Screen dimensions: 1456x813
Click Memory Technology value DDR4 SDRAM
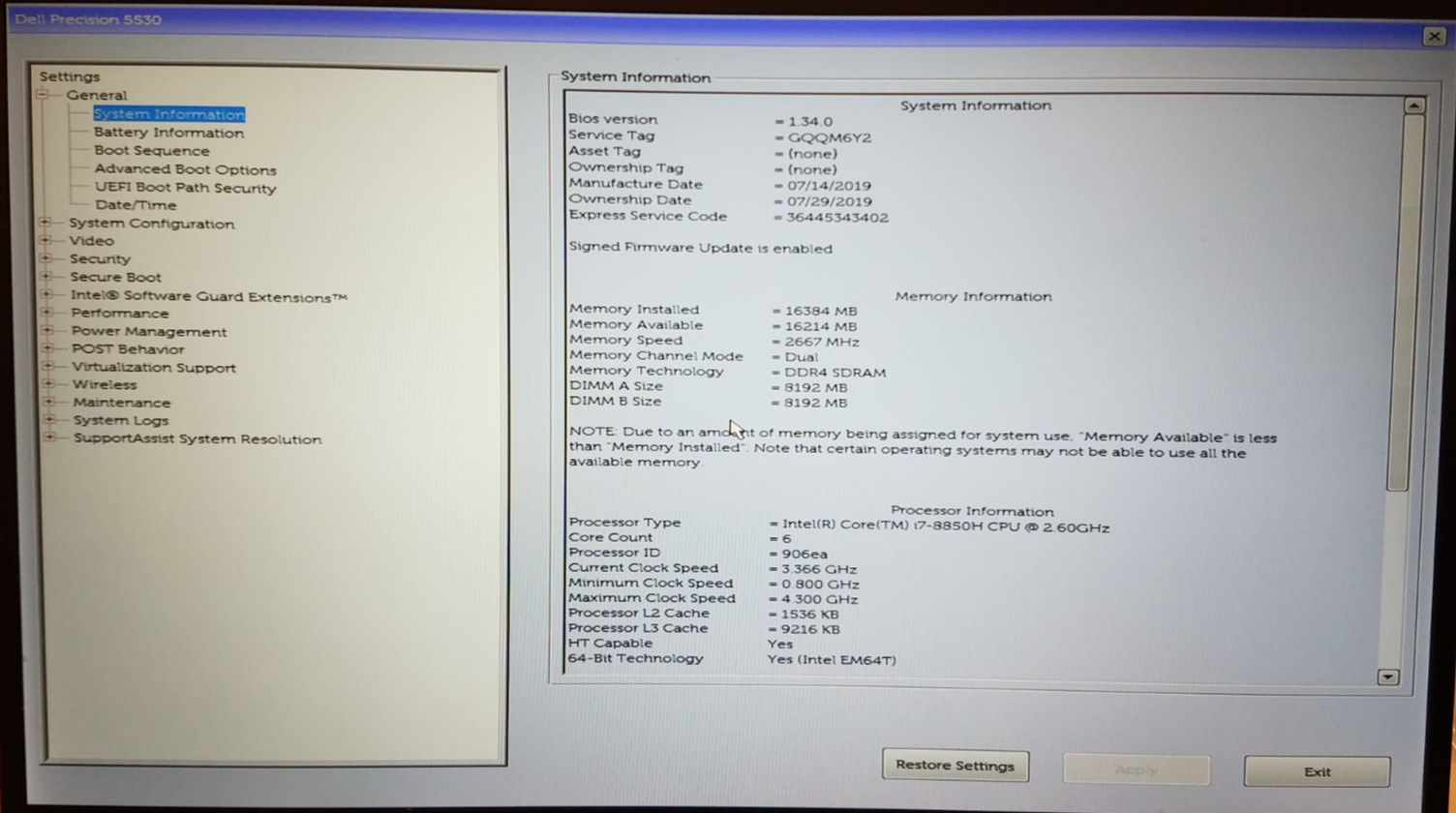coord(834,373)
